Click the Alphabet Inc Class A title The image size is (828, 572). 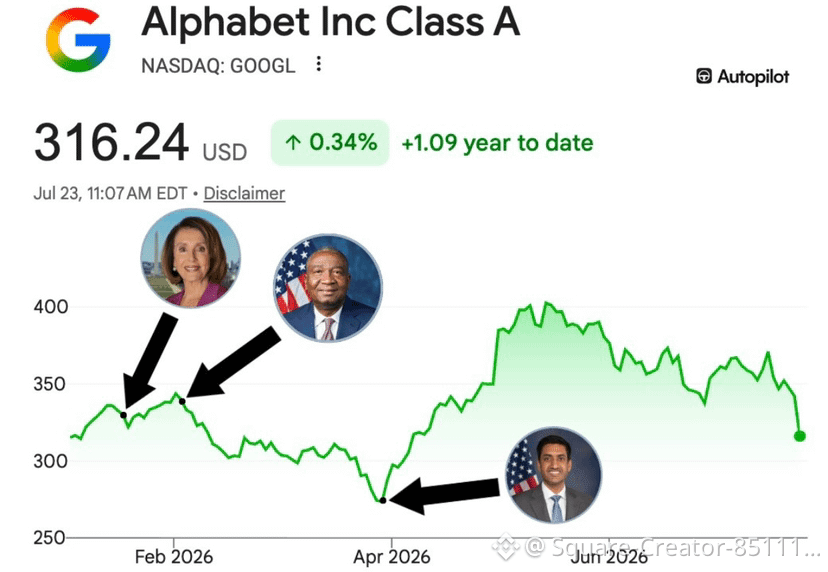[x=331, y=22]
